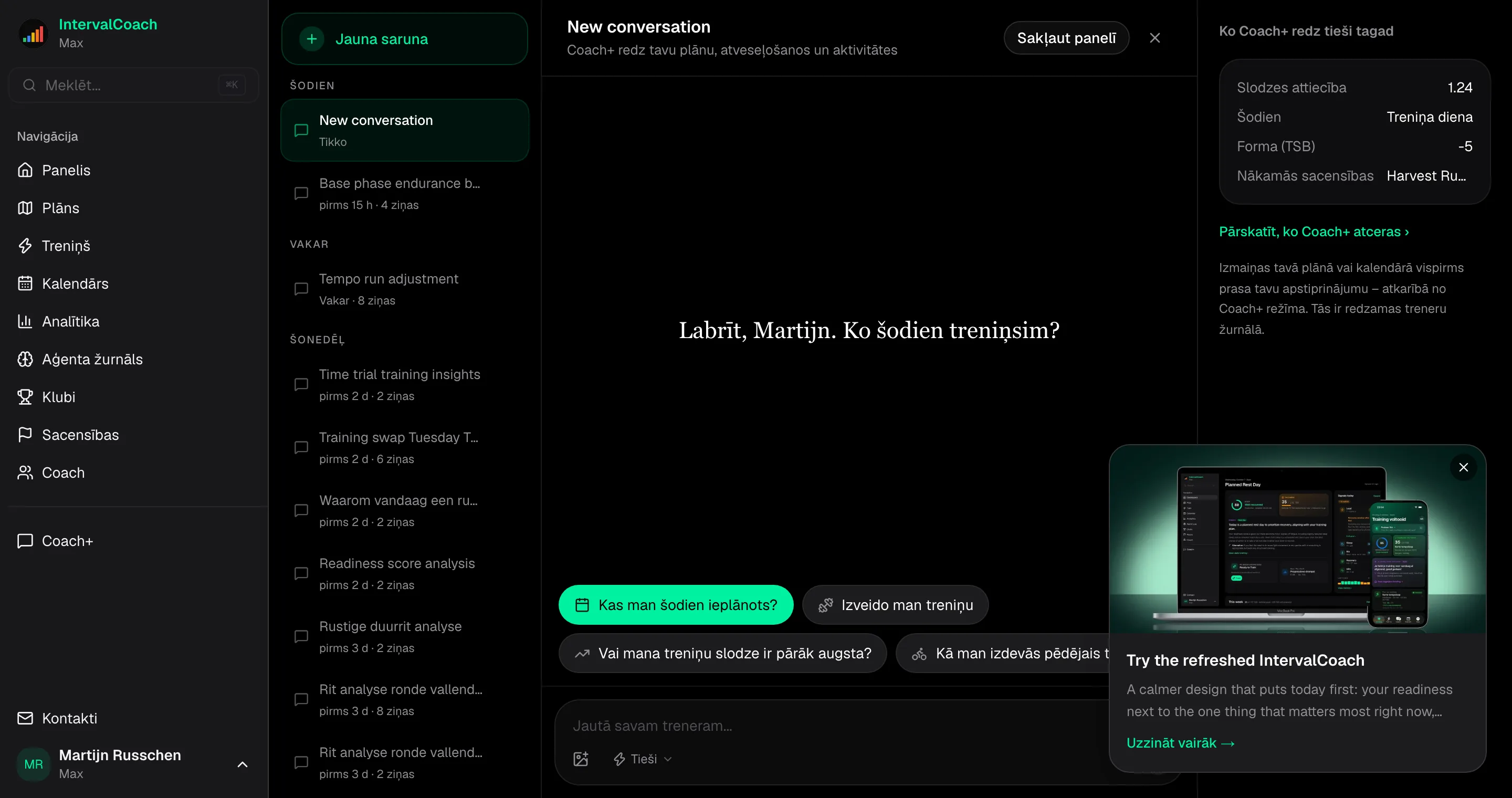The width and height of the screenshot is (1512, 798).
Task: Open Tempo run adjustment conversation
Action: click(x=404, y=289)
